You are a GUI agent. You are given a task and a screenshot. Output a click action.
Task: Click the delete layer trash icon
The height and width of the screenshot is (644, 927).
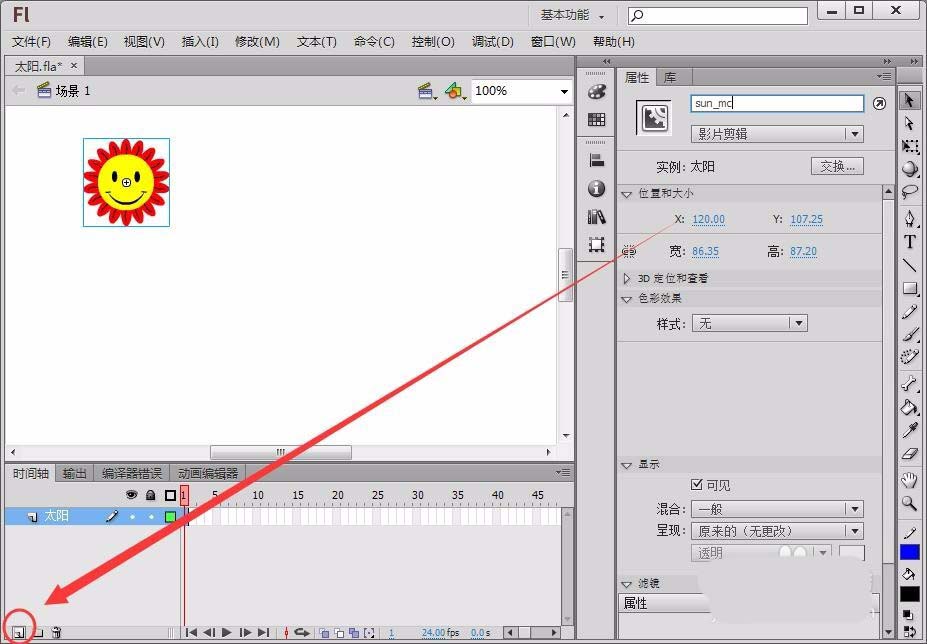tap(56, 632)
